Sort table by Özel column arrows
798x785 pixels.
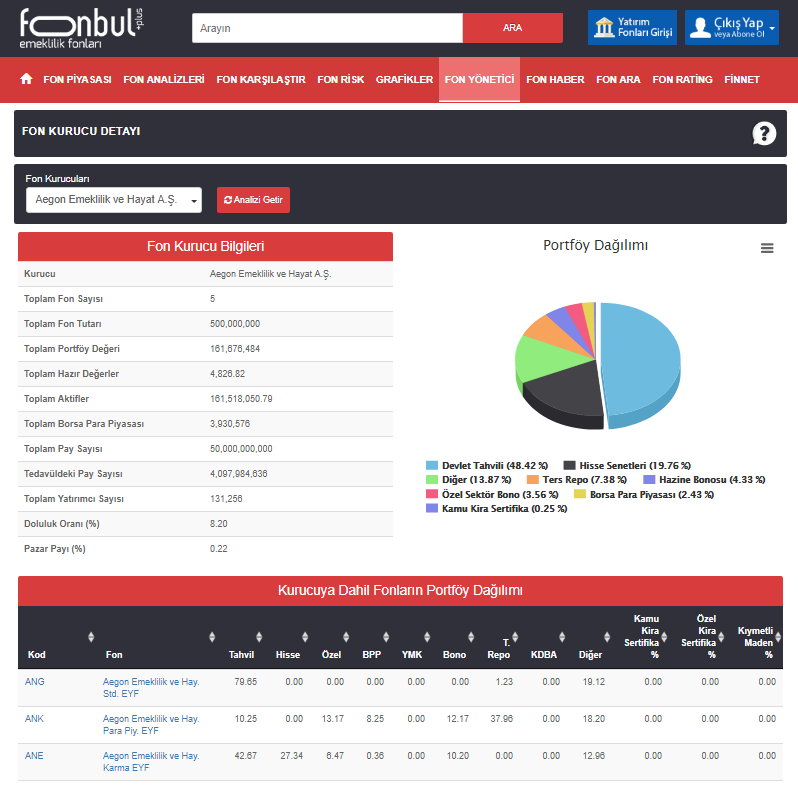pos(346,637)
